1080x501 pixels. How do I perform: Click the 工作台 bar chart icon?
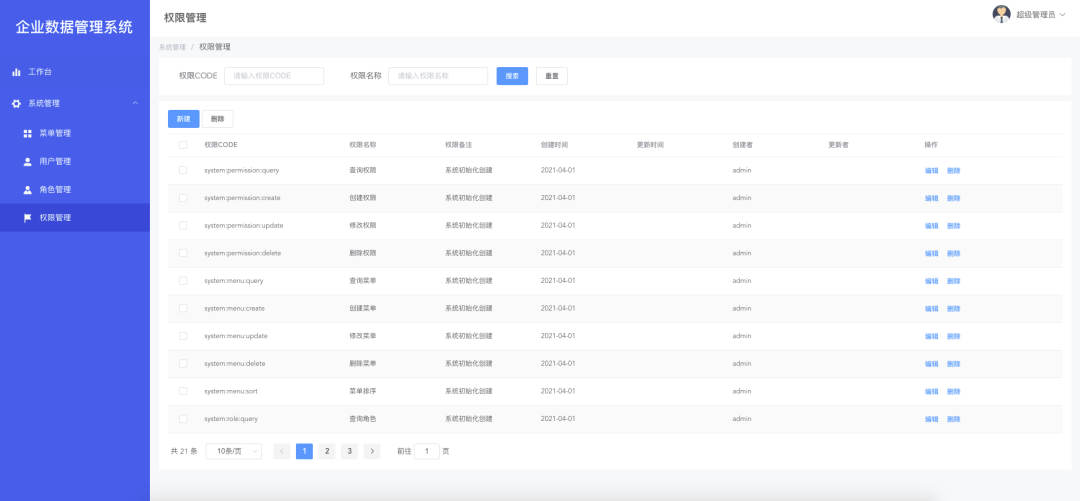click(x=16, y=72)
